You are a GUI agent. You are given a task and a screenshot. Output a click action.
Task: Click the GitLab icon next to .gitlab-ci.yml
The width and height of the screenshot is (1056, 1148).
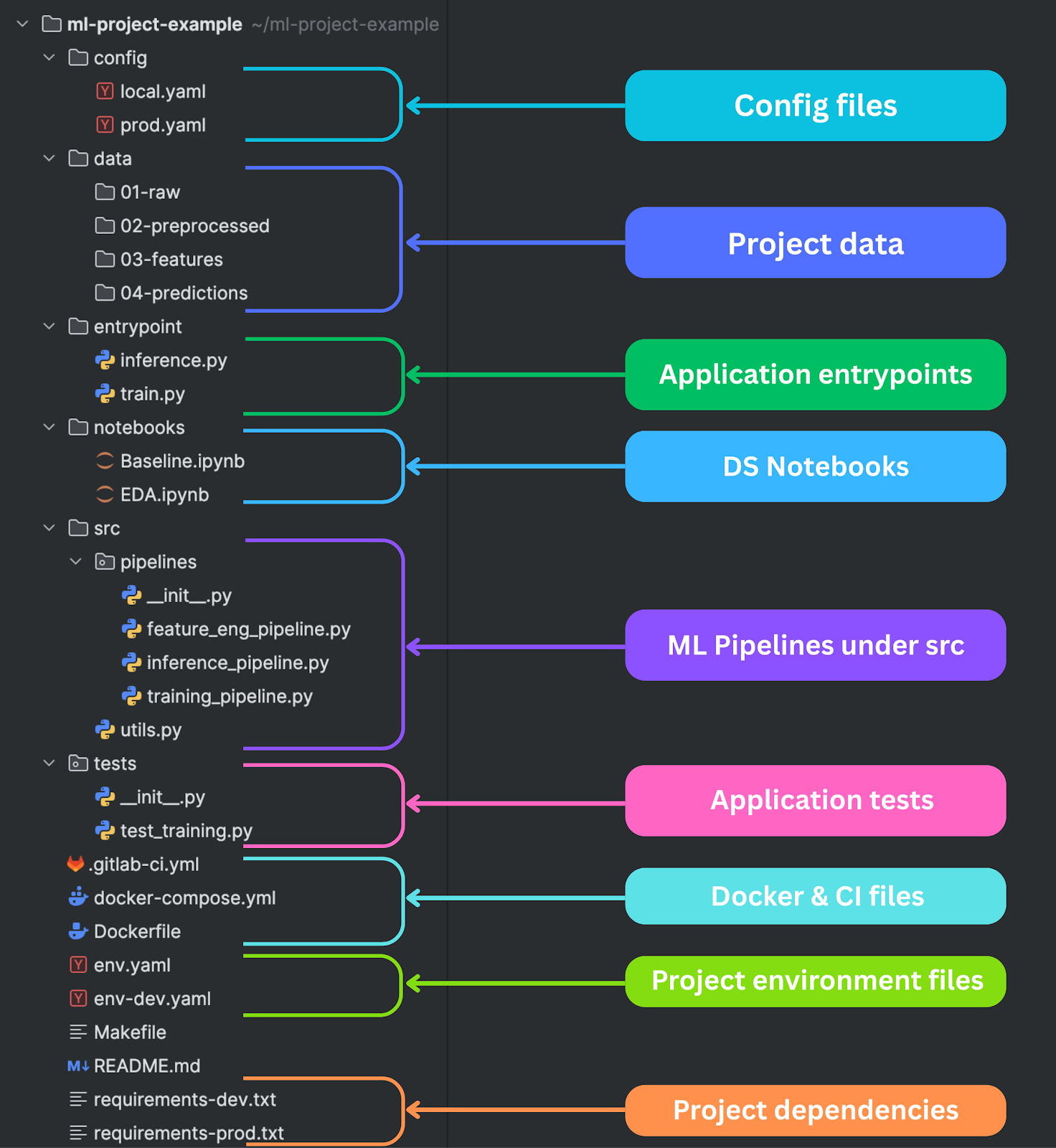[x=76, y=864]
